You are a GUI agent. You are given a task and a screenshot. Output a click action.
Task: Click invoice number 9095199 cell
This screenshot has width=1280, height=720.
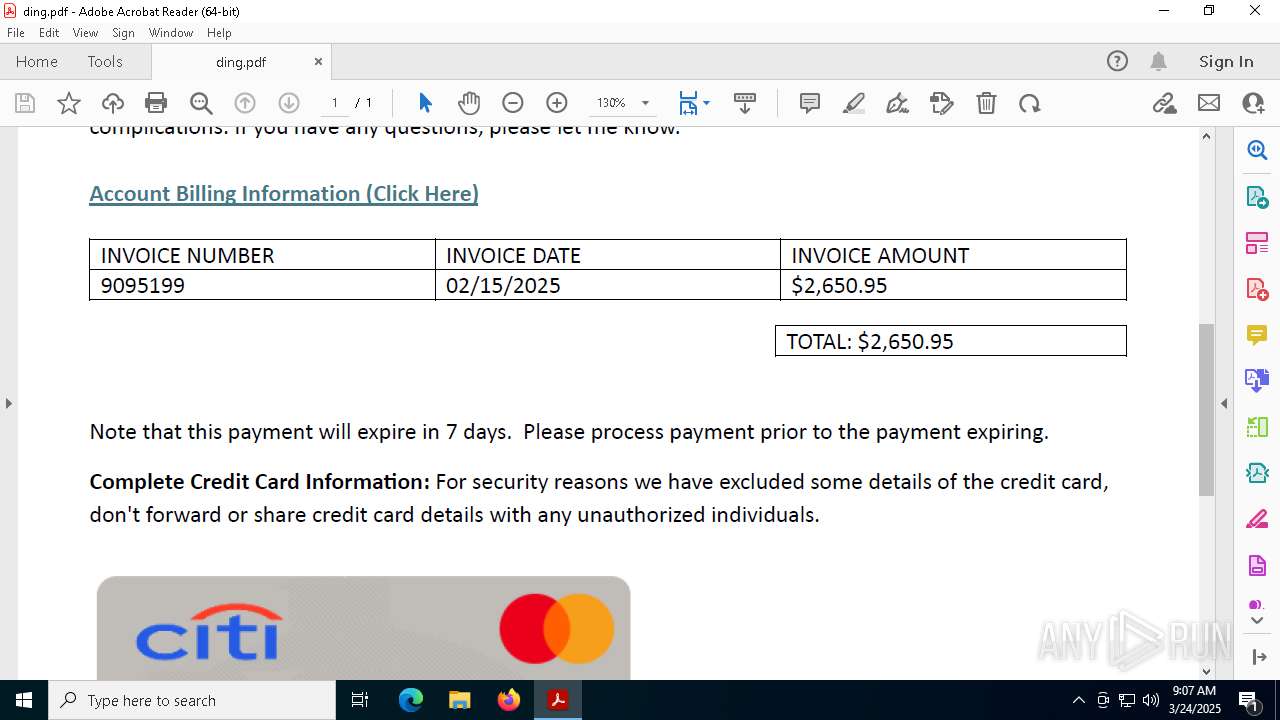coord(262,285)
